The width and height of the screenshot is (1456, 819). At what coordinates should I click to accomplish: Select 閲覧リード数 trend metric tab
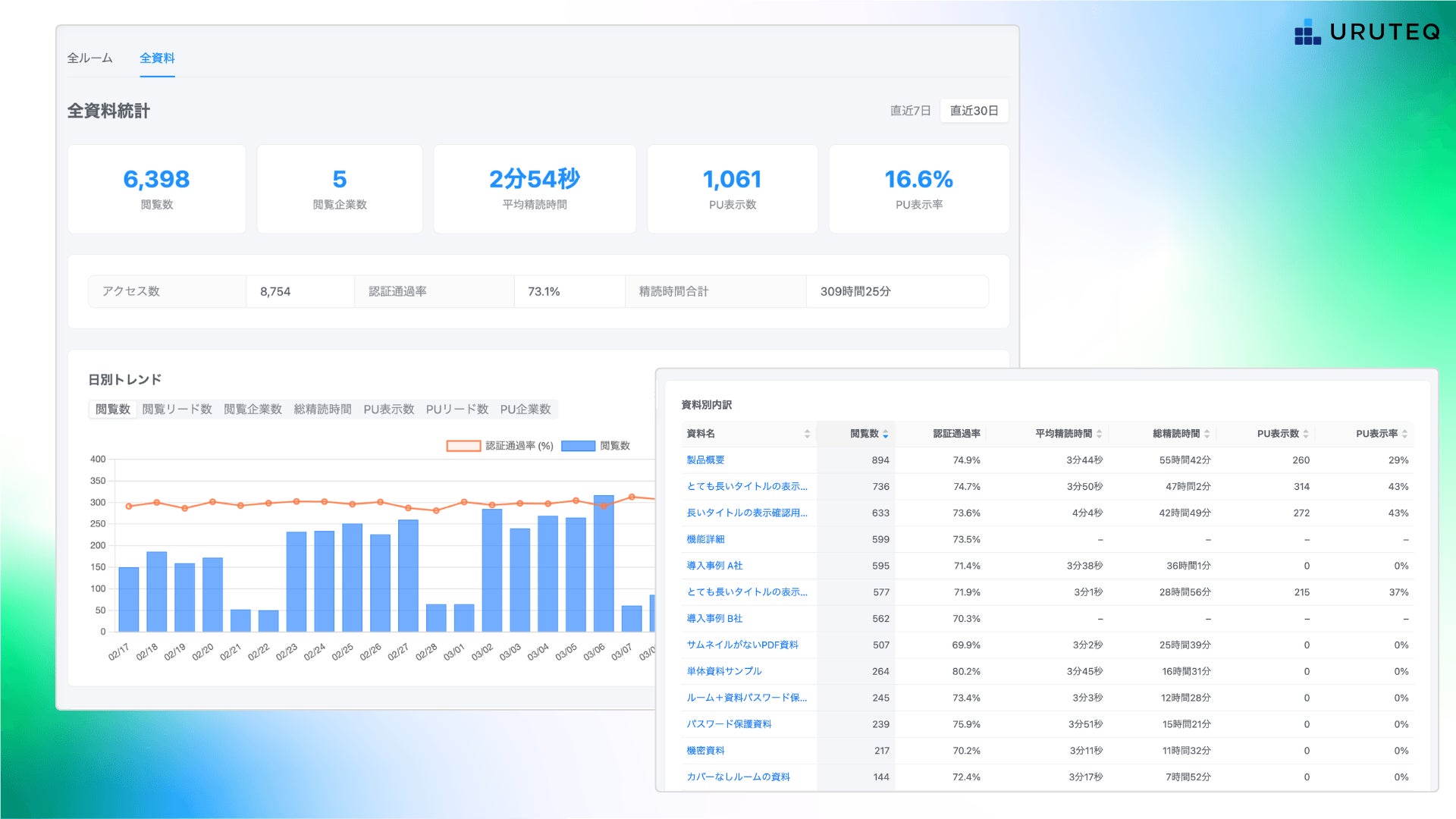177,409
